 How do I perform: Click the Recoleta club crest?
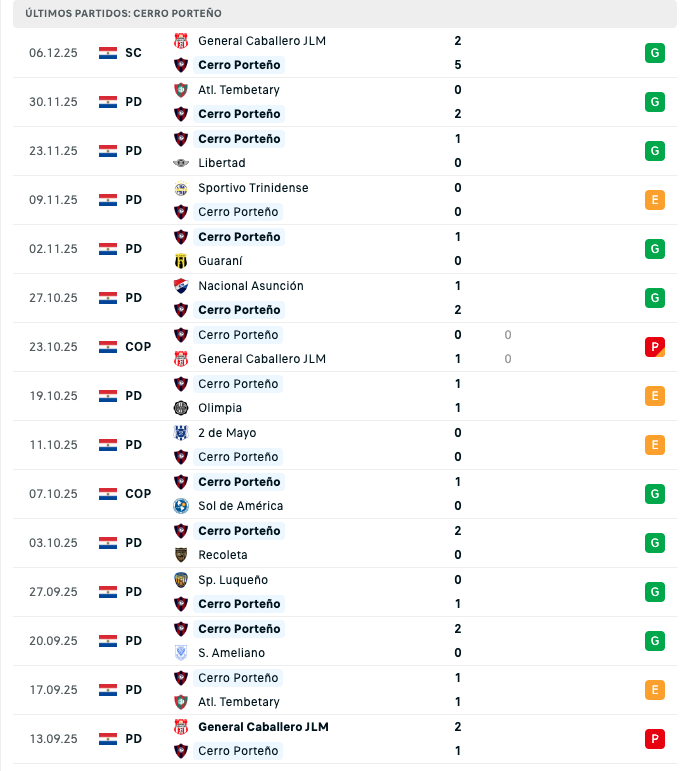point(181,555)
